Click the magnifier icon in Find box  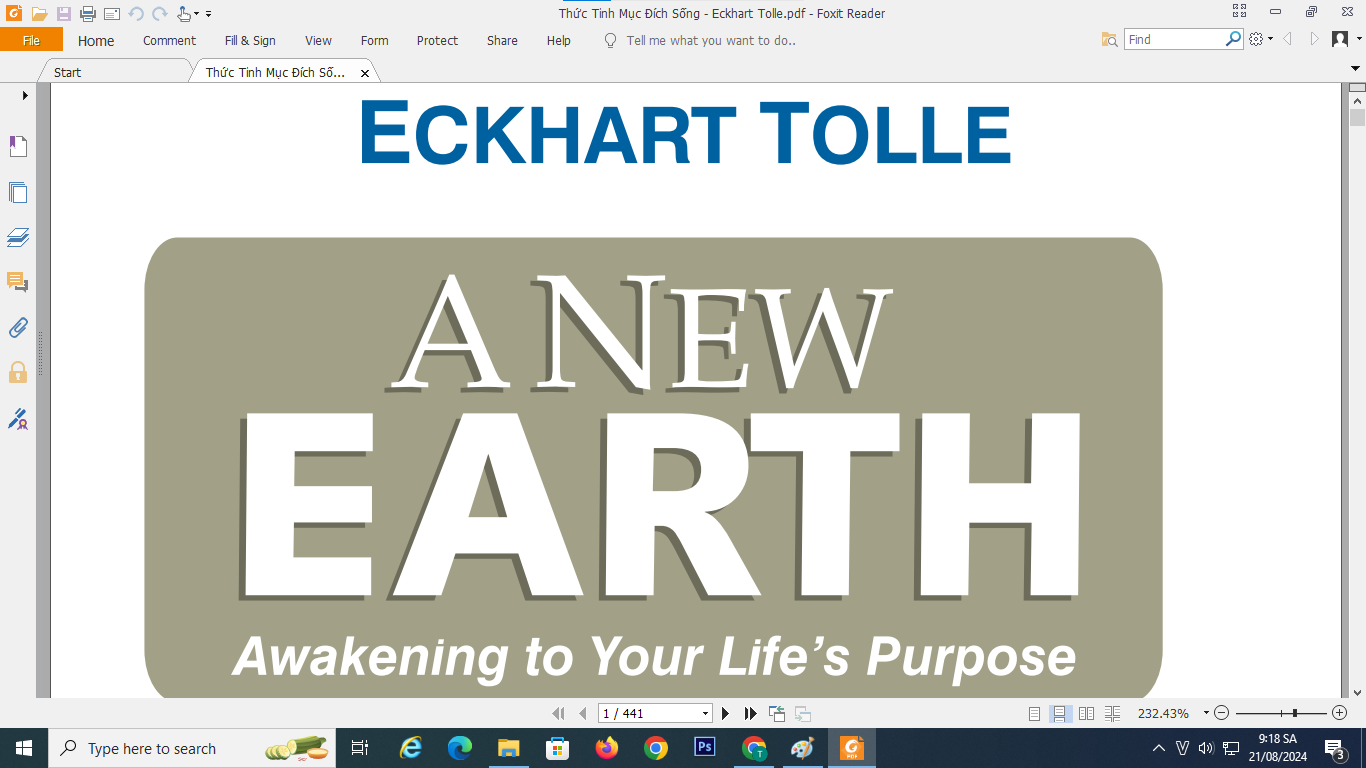1233,39
